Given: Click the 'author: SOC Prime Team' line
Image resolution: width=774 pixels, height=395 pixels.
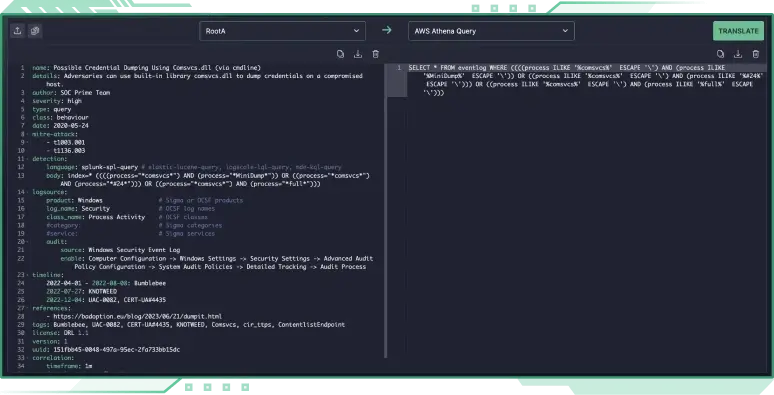Looking at the screenshot, I should 71,93.
